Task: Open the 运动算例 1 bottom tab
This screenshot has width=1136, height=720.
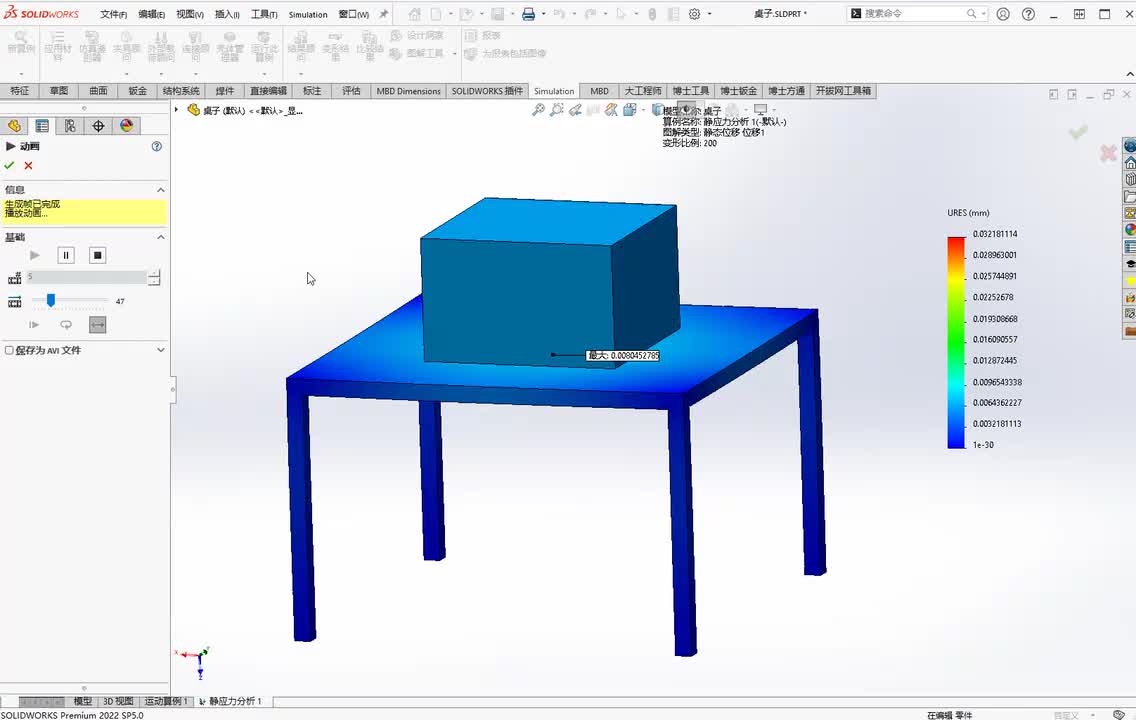Action: [x=166, y=701]
